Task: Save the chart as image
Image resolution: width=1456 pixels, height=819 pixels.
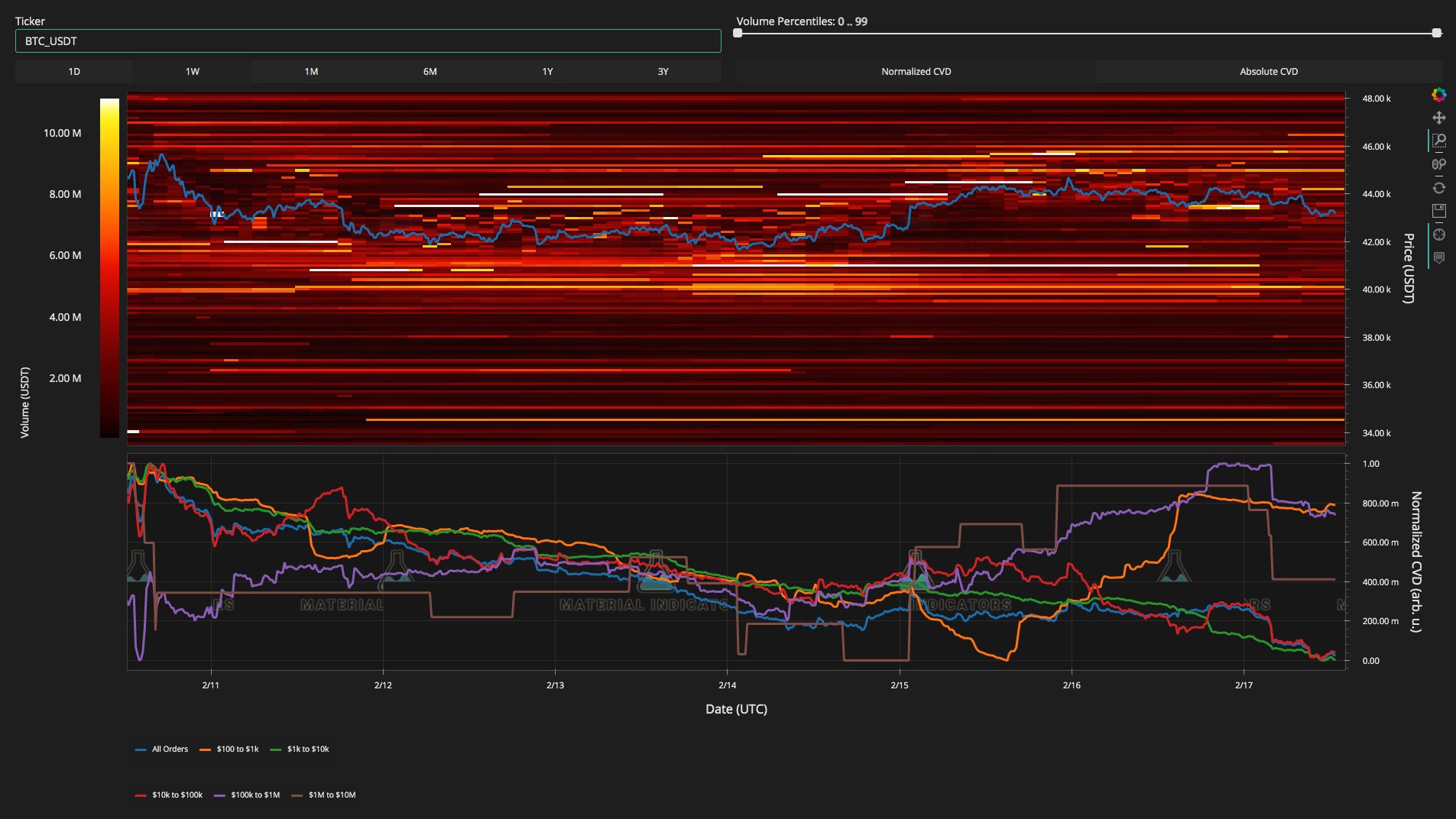Action: click(1438, 211)
